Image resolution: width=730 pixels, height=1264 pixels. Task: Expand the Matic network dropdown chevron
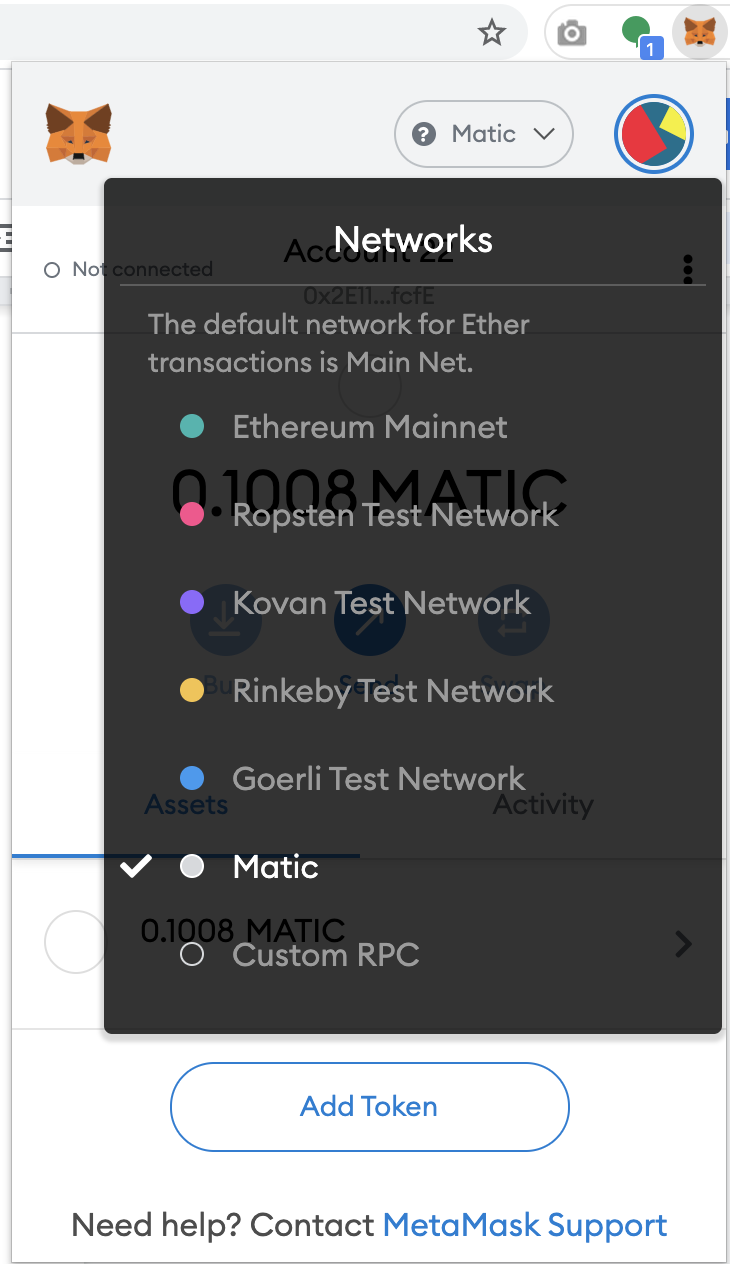point(544,134)
